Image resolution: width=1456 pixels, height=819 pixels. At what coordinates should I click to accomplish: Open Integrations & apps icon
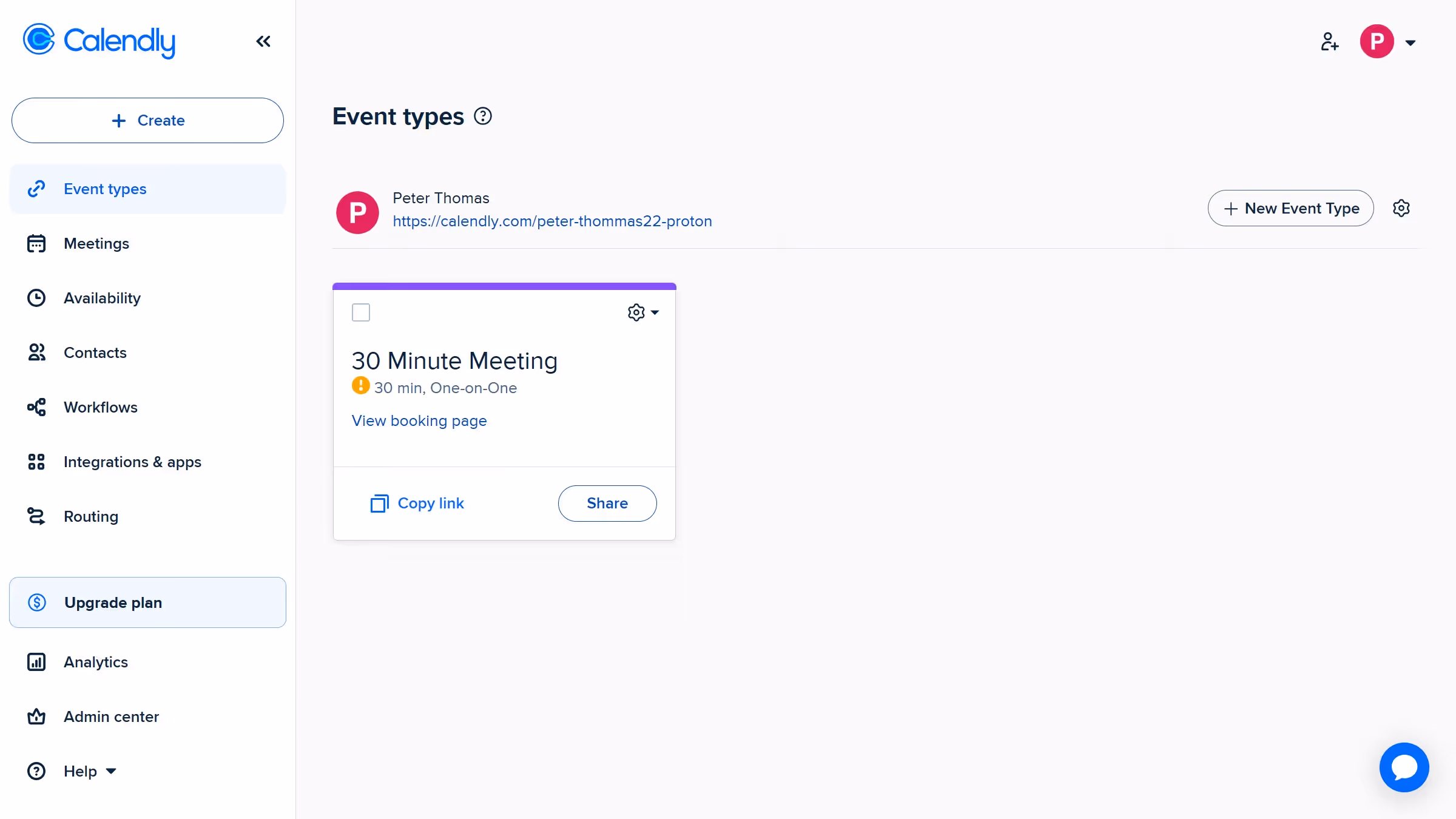click(36, 462)
